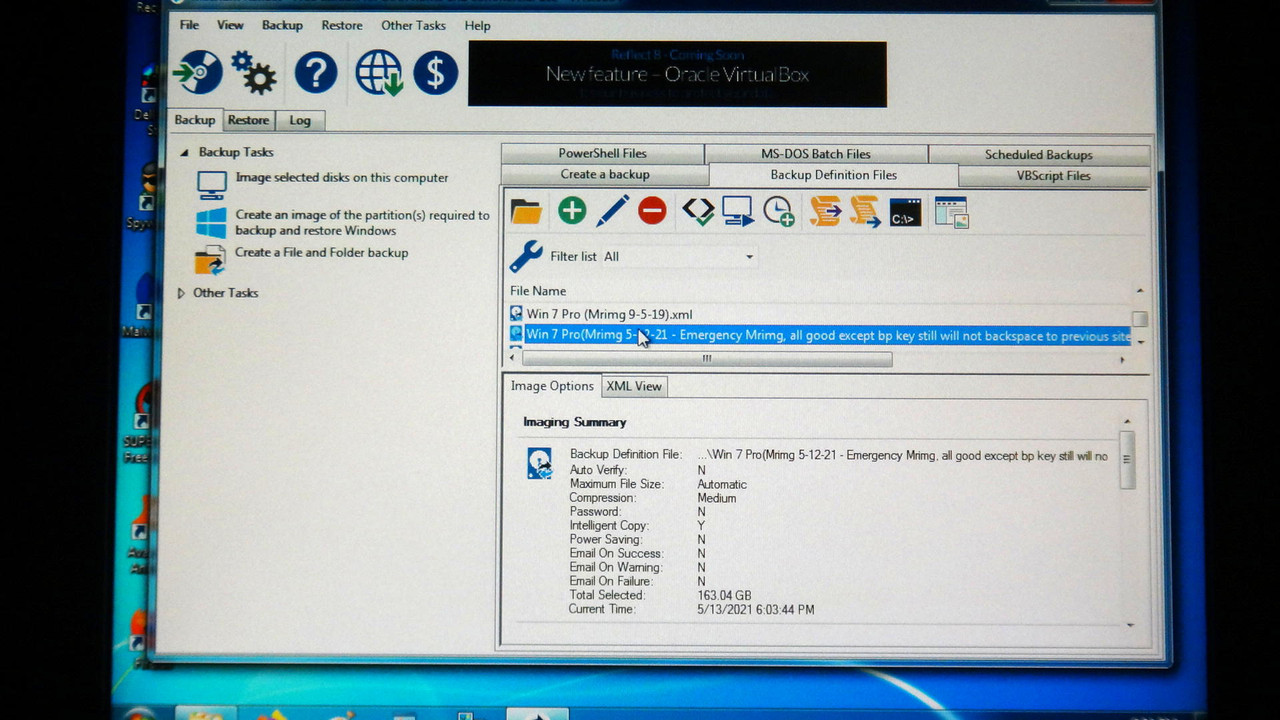Generate a PowerShell script with the first scroll icon
1280x720 pixels.
825,211
